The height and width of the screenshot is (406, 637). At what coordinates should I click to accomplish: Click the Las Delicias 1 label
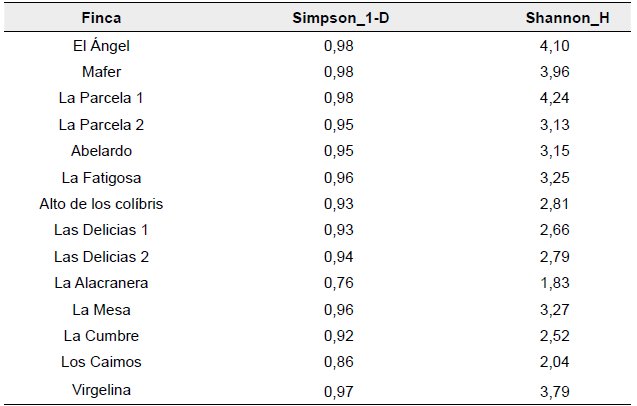(x=101, y=230)
